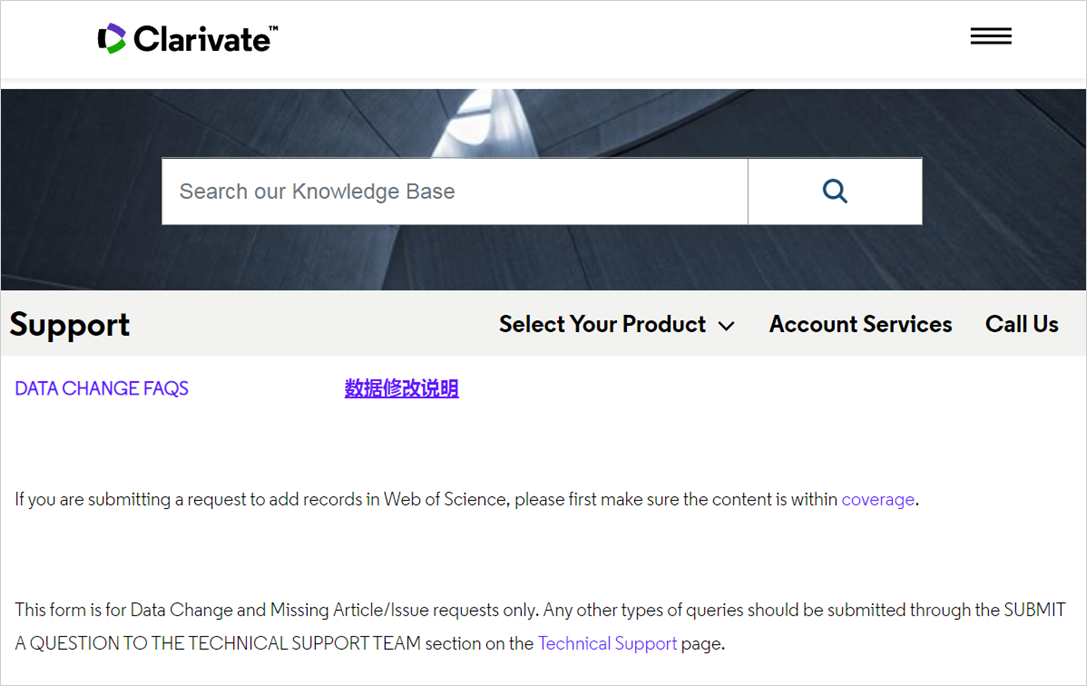
Task: Click the Clarivate logo symbol
Action: tap(111, 39)
